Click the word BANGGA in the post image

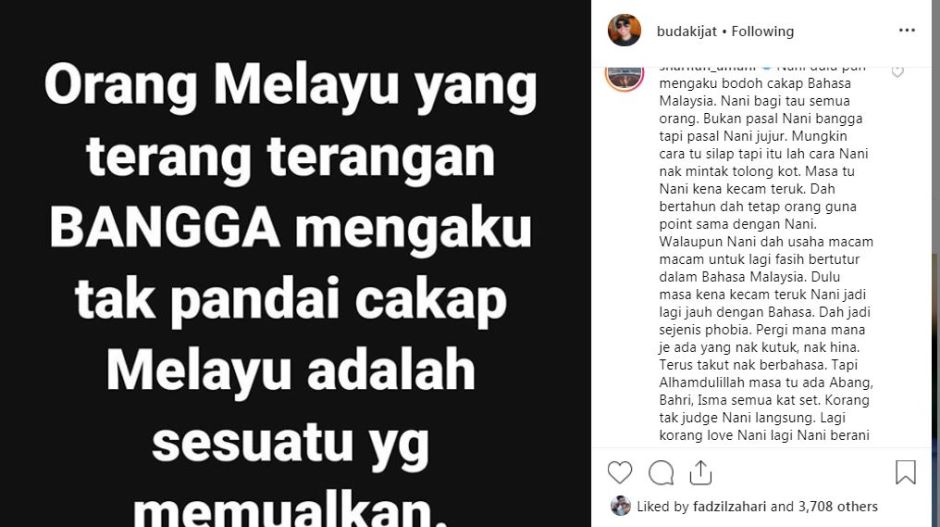pyautogui.click(x=165, y=228)
